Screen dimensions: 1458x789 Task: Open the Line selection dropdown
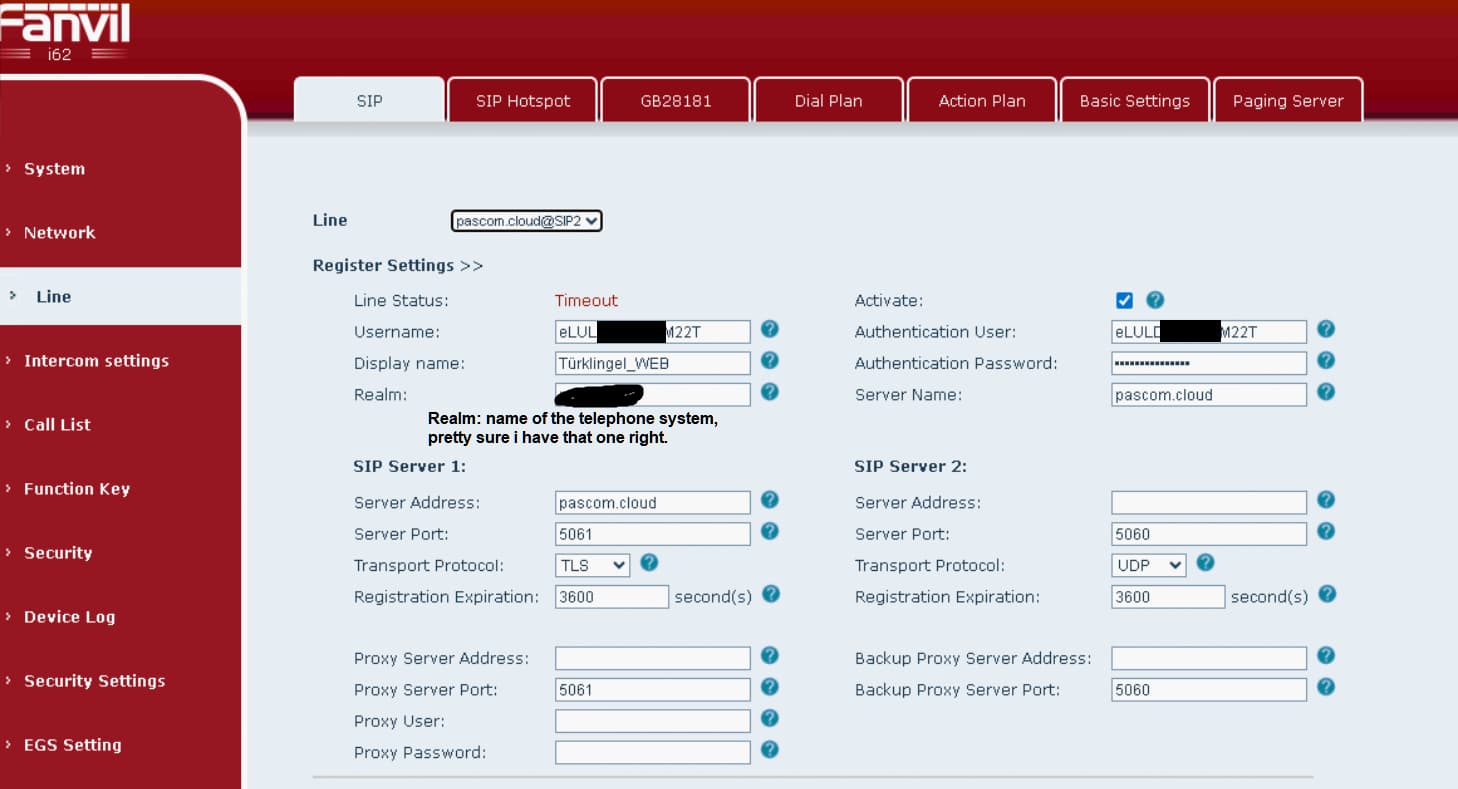pyautogui.click(x=526, y=221)
